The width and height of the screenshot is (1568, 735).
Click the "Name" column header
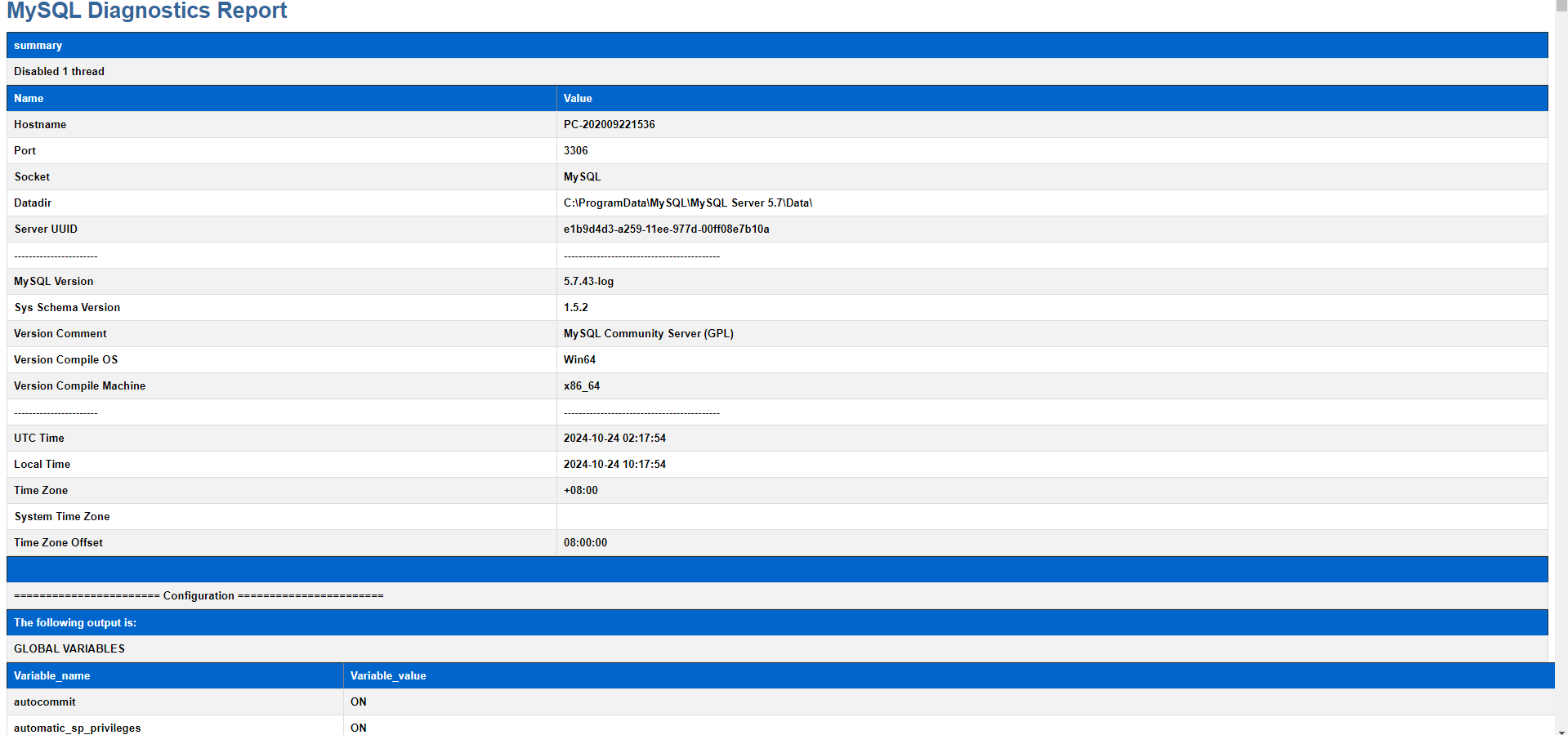click(29, 99)
